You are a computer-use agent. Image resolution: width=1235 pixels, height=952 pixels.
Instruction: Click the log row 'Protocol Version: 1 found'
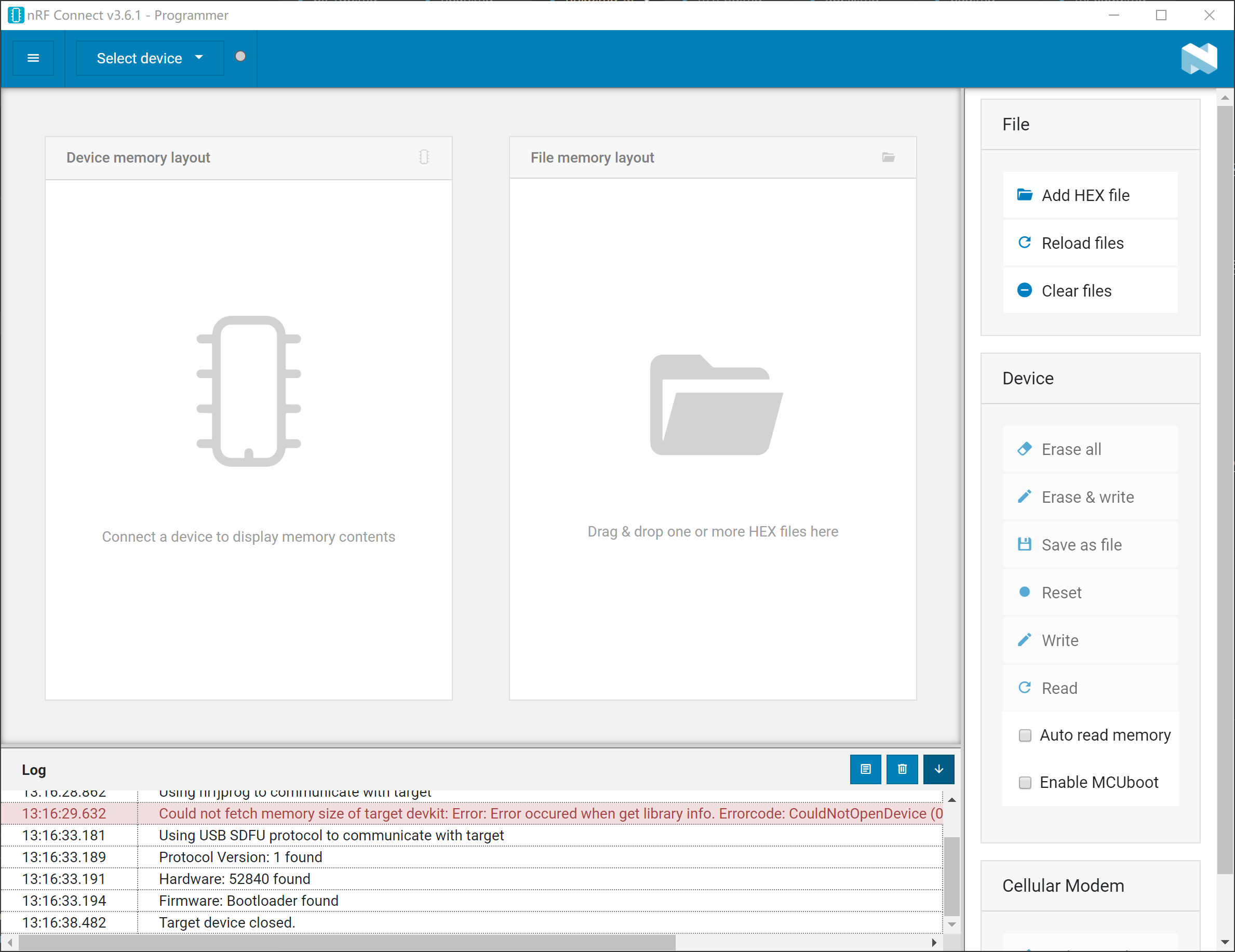[x=472, y=857]
